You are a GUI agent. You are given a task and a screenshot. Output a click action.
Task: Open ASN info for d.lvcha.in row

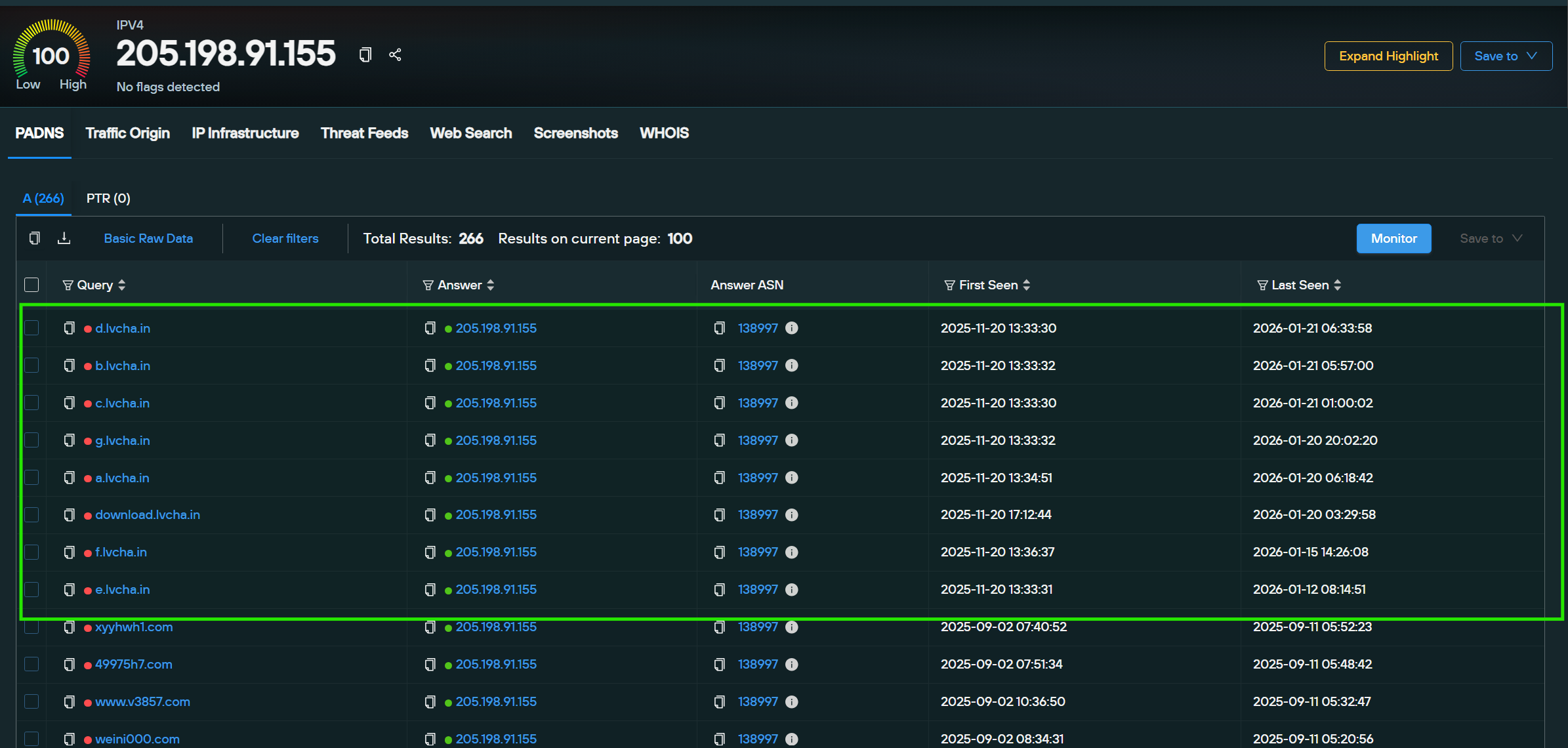(792, 328)
